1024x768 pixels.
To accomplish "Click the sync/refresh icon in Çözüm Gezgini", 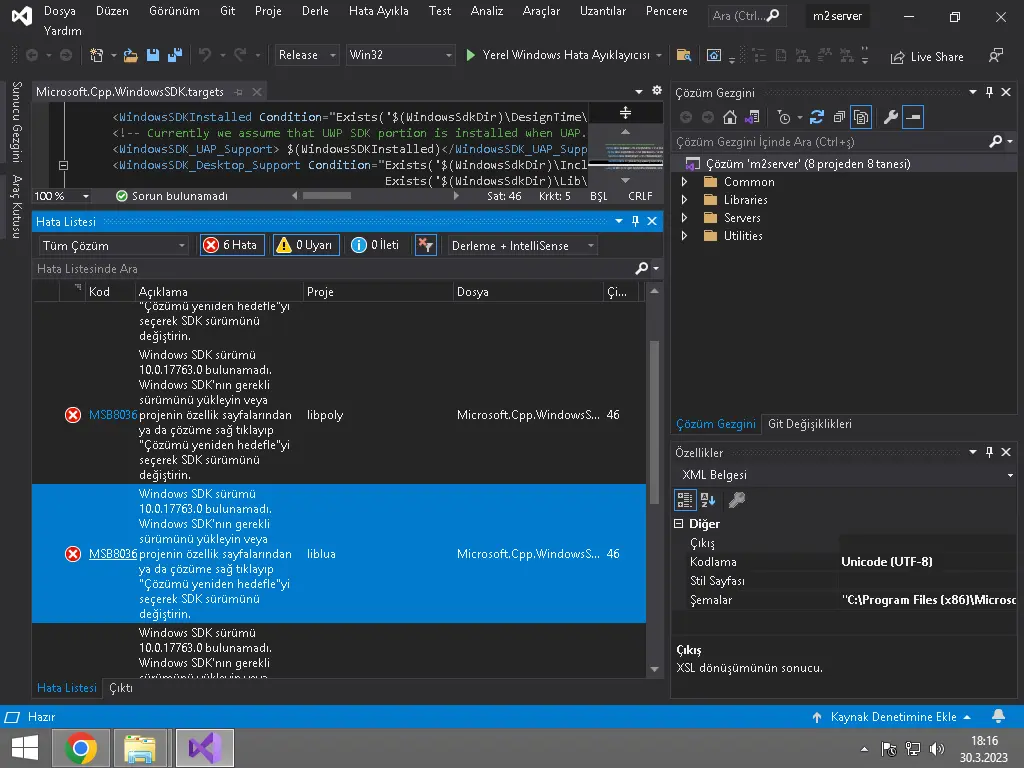I will click(817, 118).
